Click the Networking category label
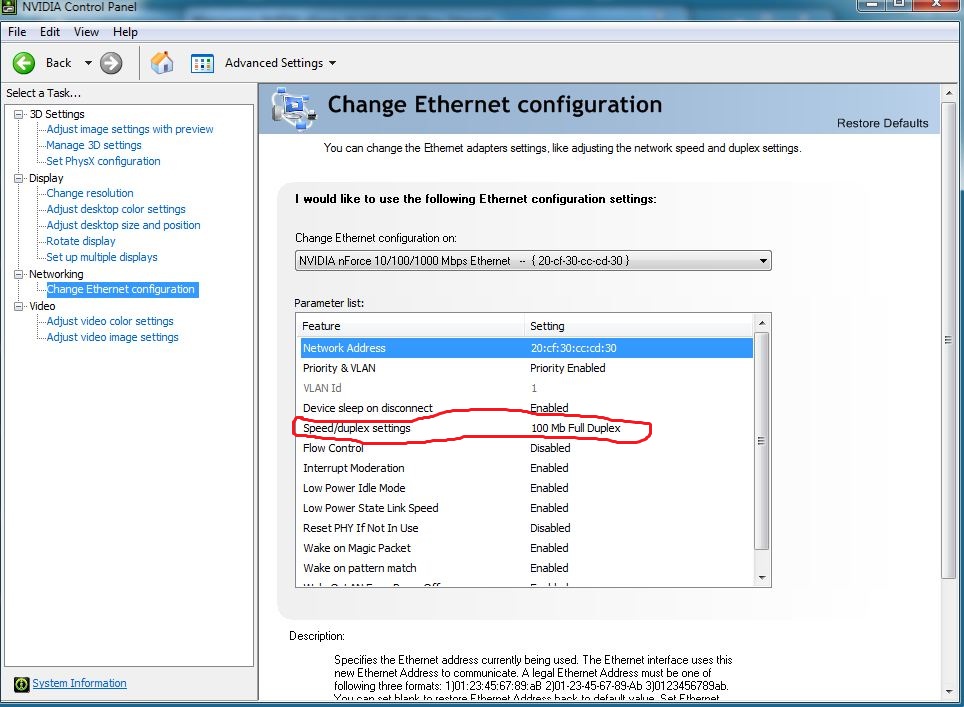The image size is (964, 707). (x=56, y=274)
